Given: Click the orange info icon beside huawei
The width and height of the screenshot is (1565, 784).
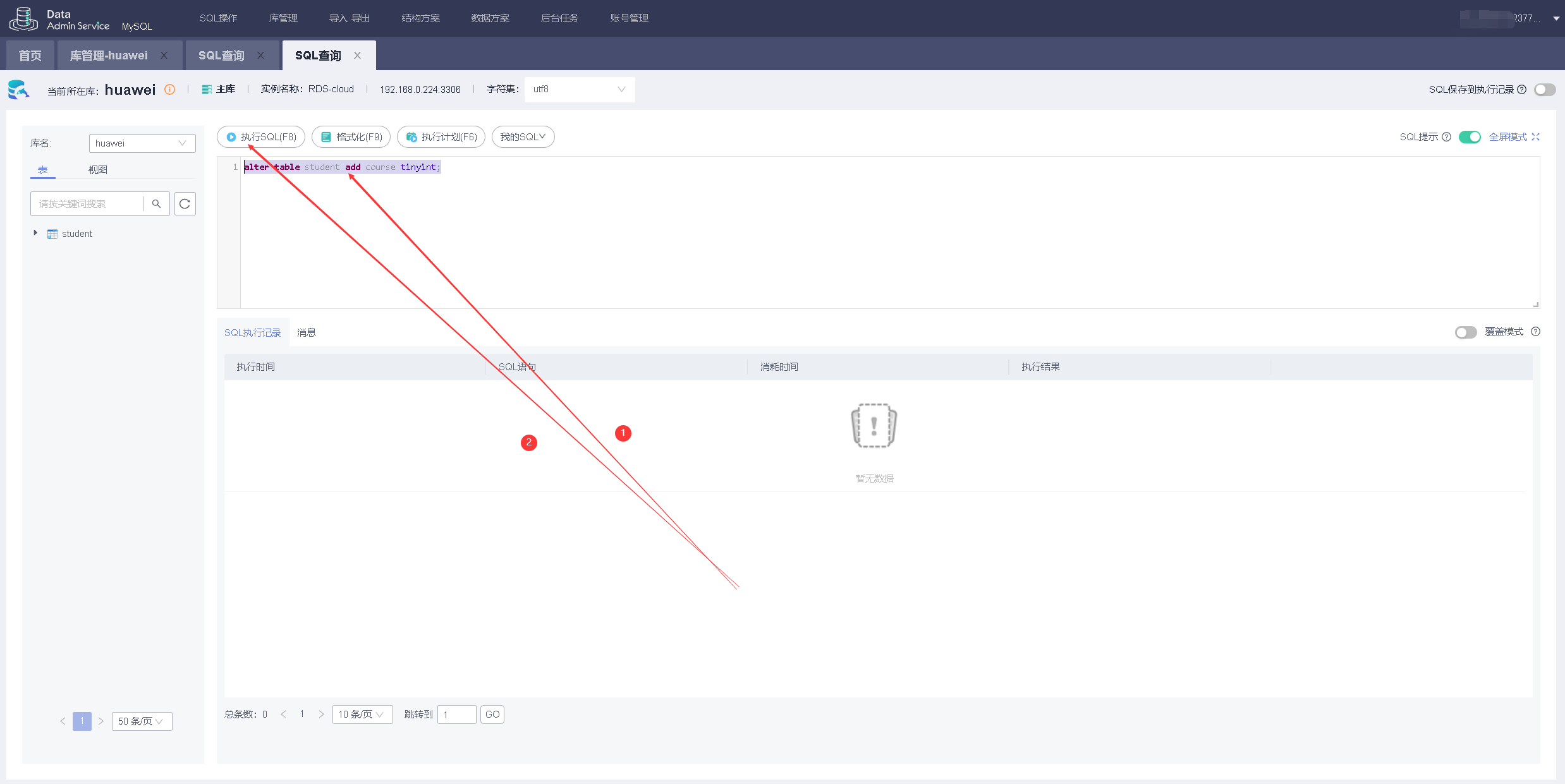Looking at the screenshot, I should tap(169, 89).
